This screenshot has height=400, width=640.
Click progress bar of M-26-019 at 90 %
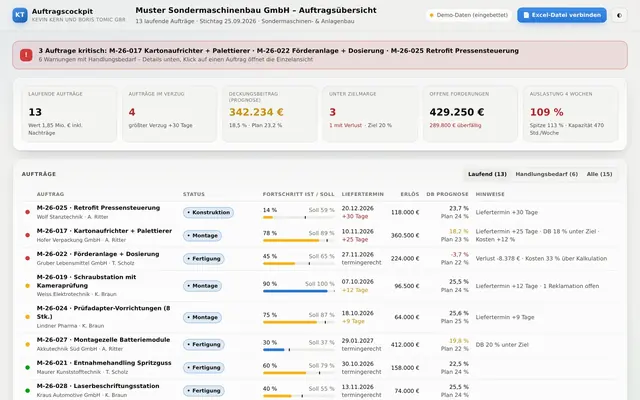[x=299, y=291]
